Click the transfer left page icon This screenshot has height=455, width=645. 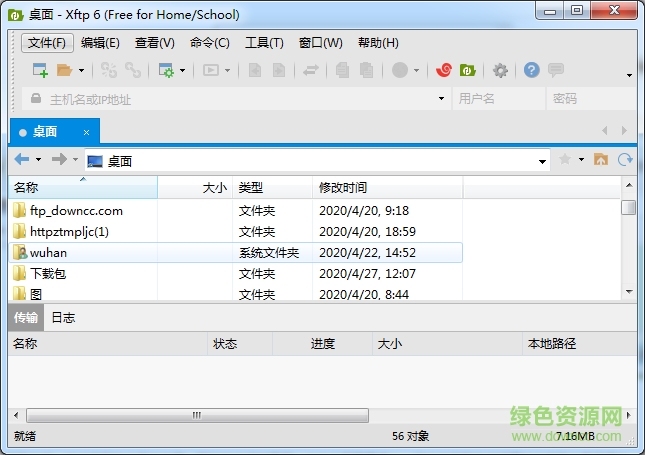pyautogui.click(x=255, y=70)
